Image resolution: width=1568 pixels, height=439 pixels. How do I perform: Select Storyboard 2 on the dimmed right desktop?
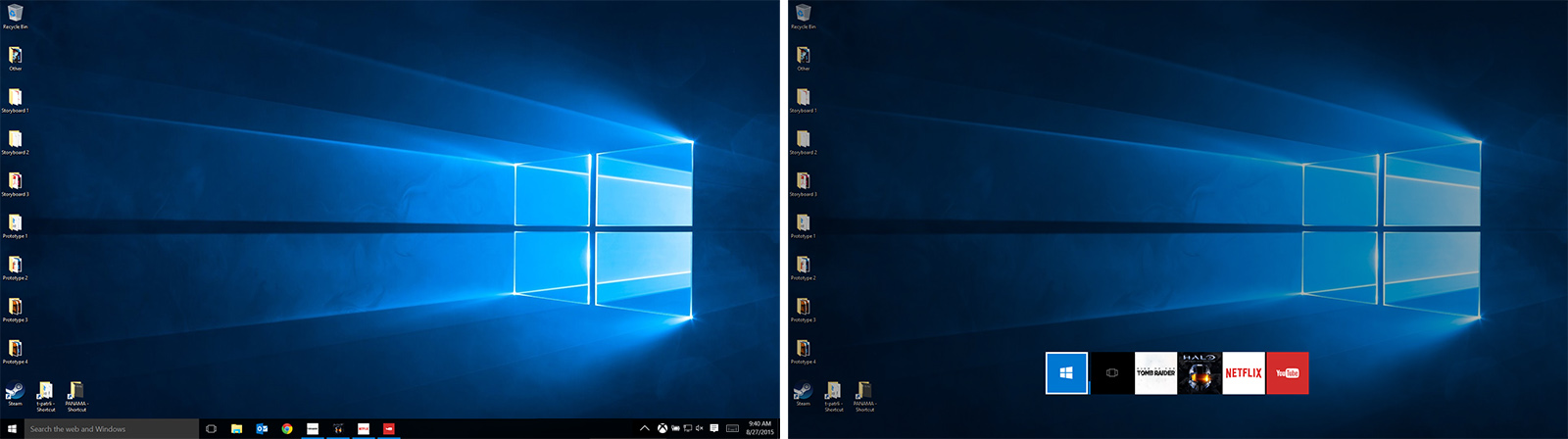coord(804,143)
